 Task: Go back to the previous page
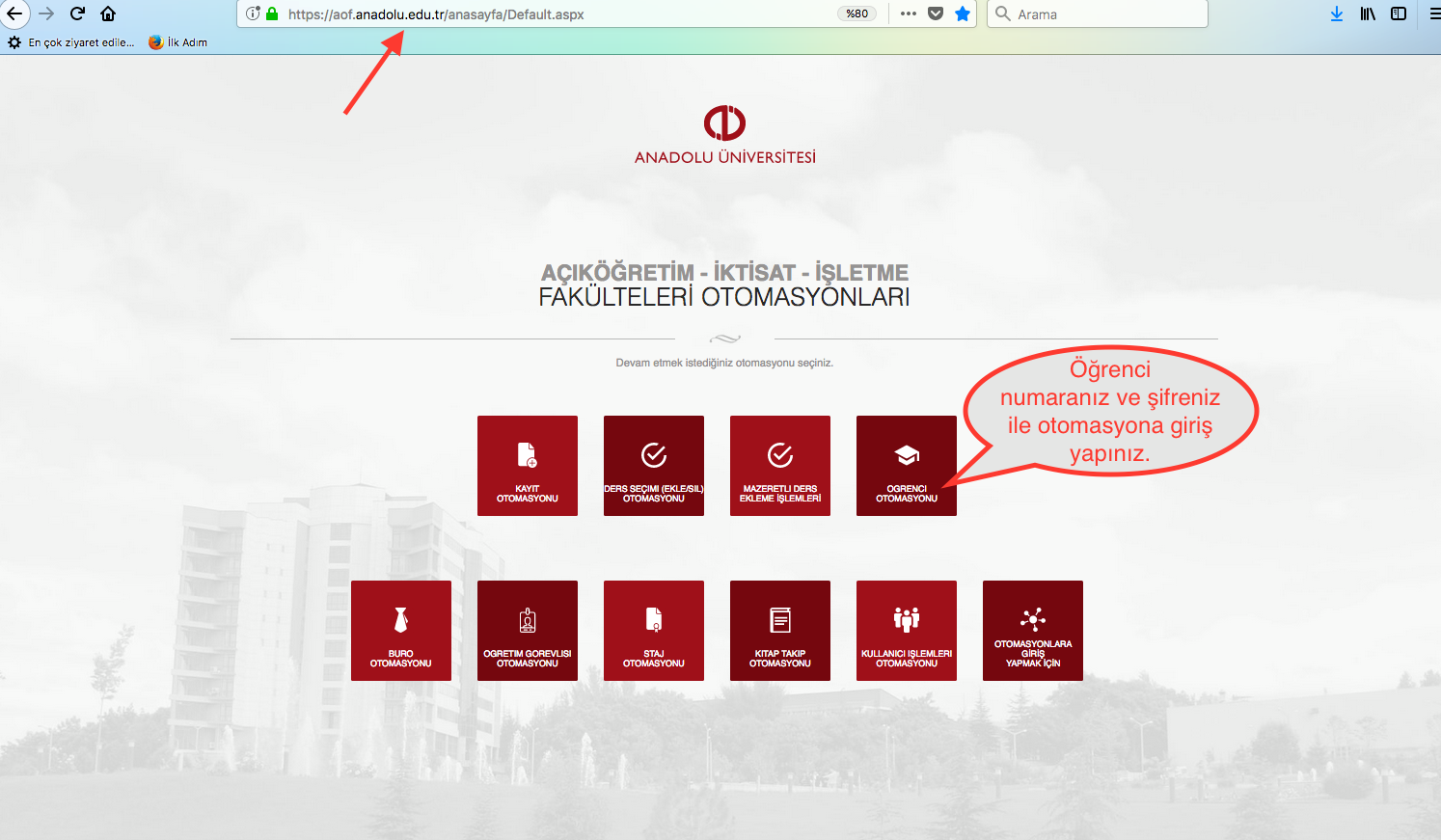click(14, 14)
